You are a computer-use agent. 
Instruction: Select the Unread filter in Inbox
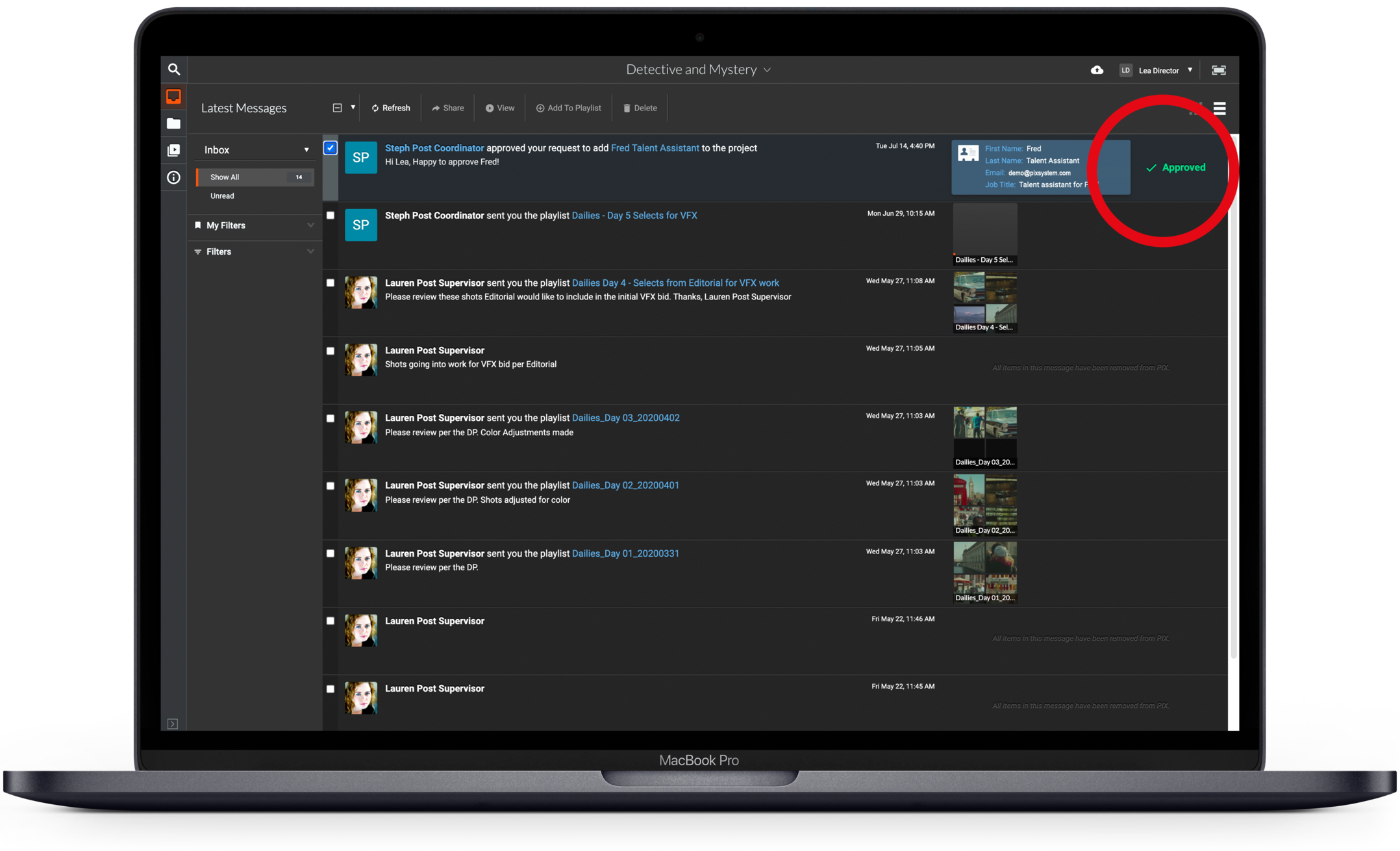click(x=222, y=196)
